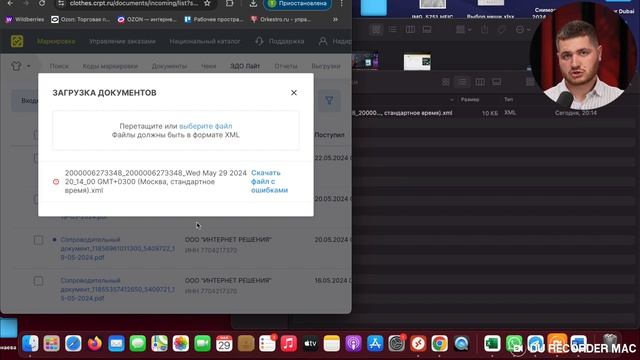The image size is (640, 360).
Task: Switch rear Finder window to gallery view
Action: 427,29
